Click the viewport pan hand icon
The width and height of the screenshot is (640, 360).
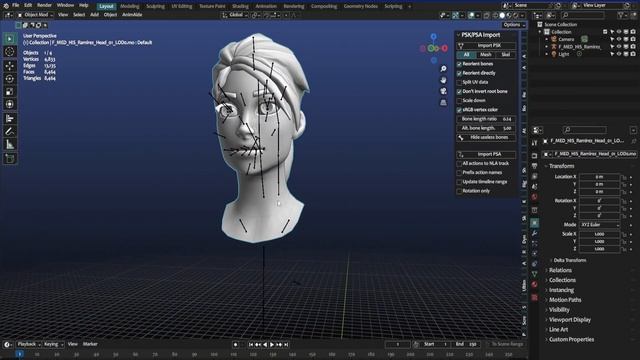tap(443, 80)
